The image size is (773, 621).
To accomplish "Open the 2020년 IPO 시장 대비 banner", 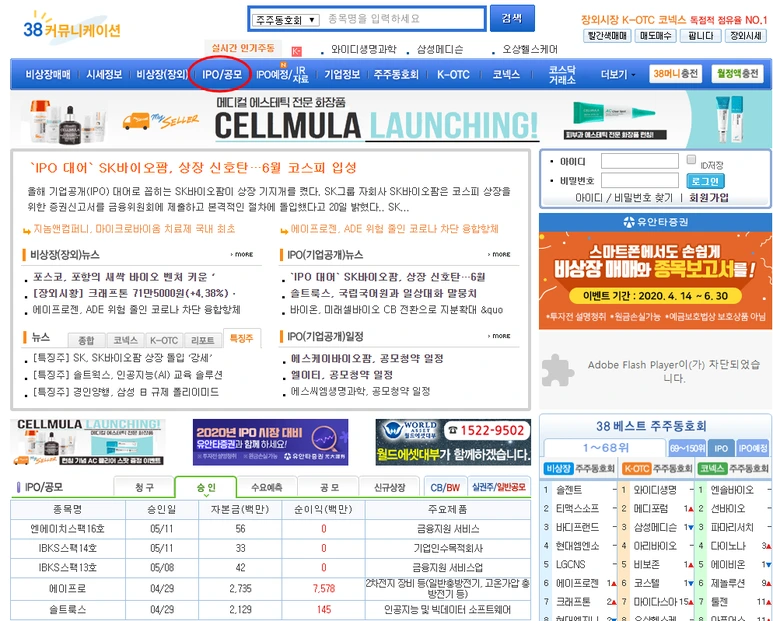I will coord(270,442).
